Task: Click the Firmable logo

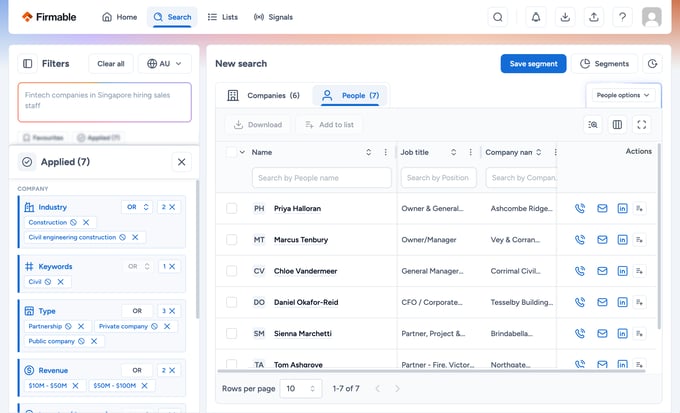Action: pyautogui.click(x=49, y=17)
